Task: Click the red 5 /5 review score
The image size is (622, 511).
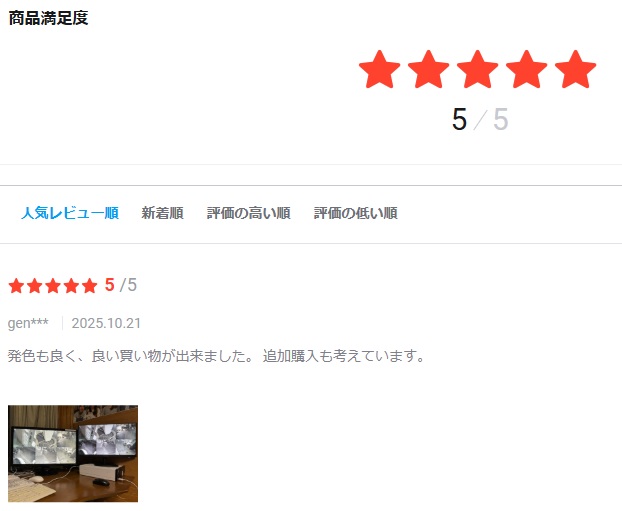Action: 121,285
